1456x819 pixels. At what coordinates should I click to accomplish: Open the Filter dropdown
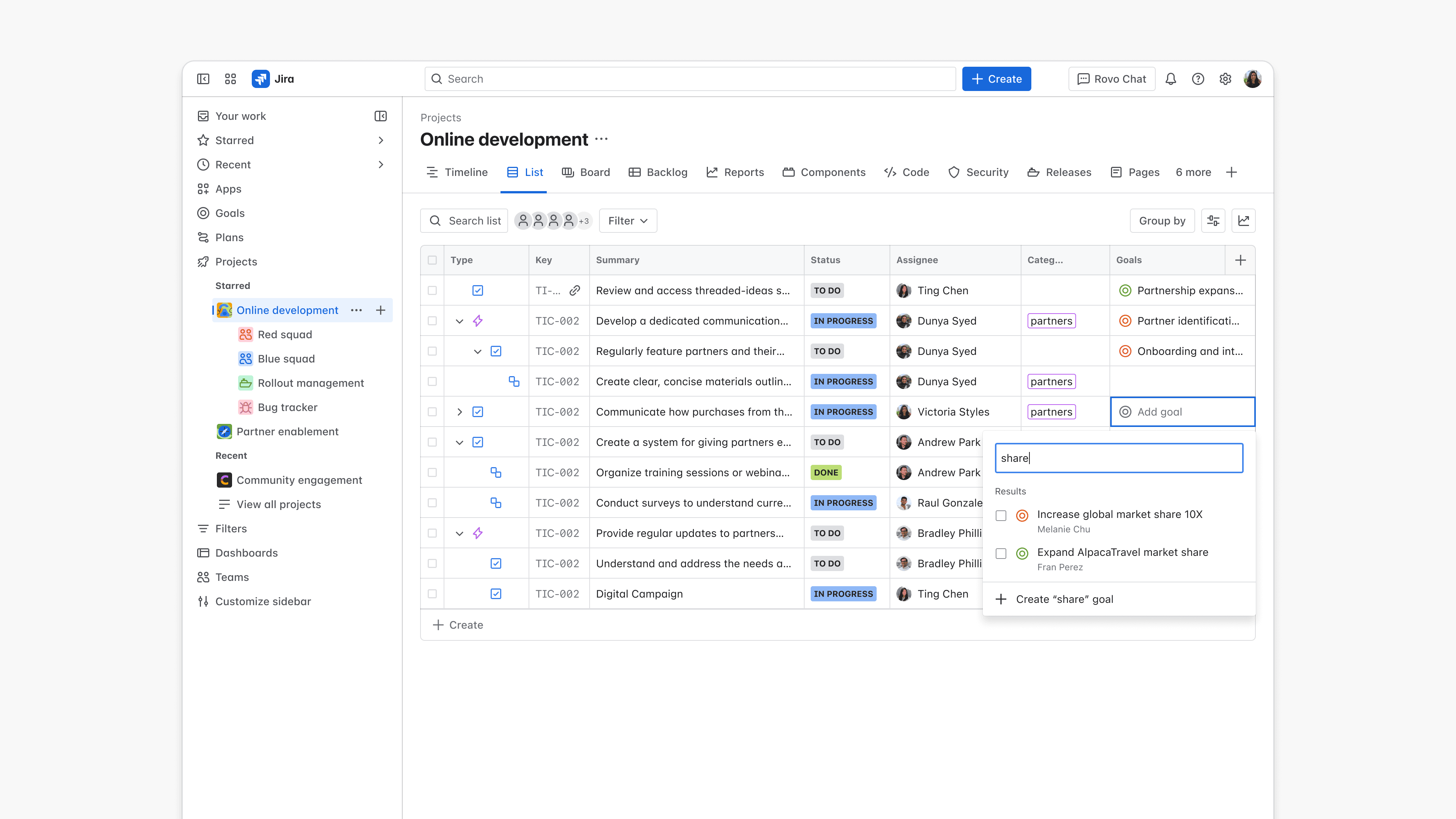[x=628, y=221]
